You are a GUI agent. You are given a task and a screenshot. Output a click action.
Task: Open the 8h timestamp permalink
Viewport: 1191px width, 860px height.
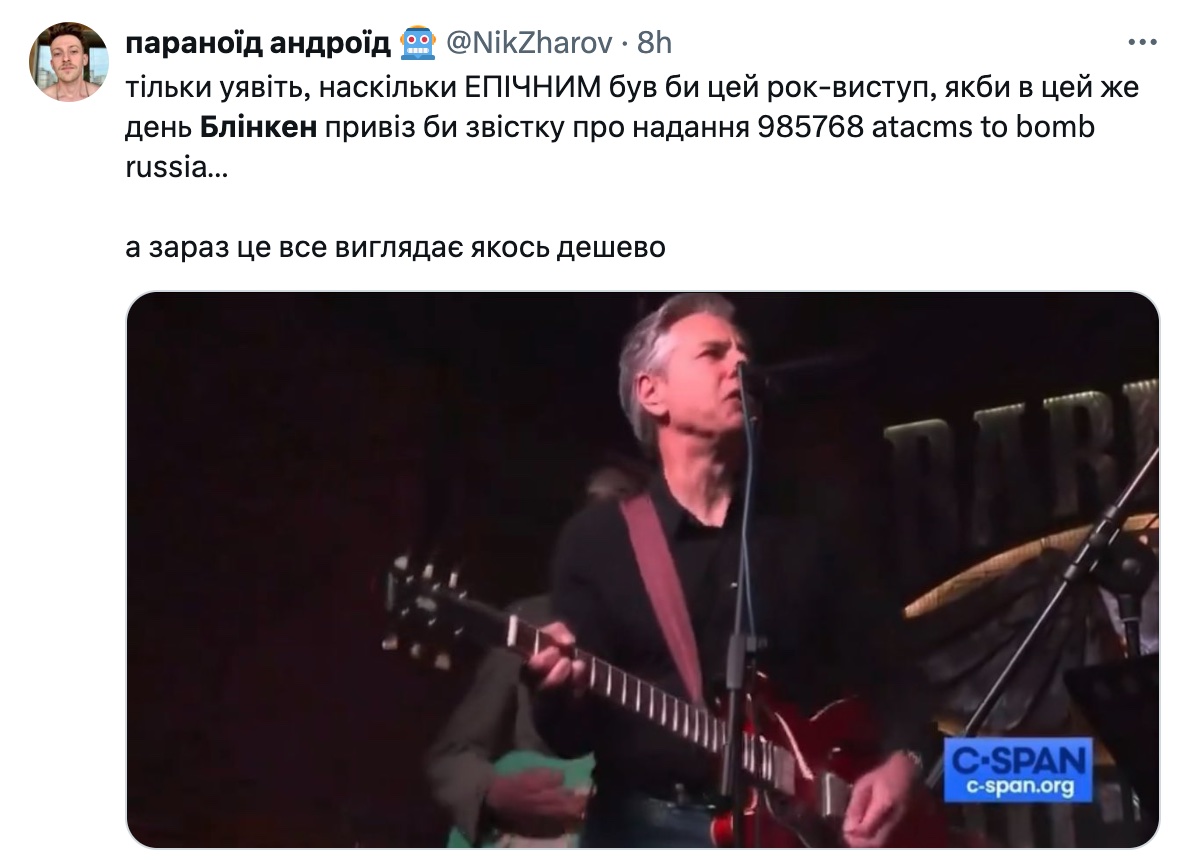654,43
